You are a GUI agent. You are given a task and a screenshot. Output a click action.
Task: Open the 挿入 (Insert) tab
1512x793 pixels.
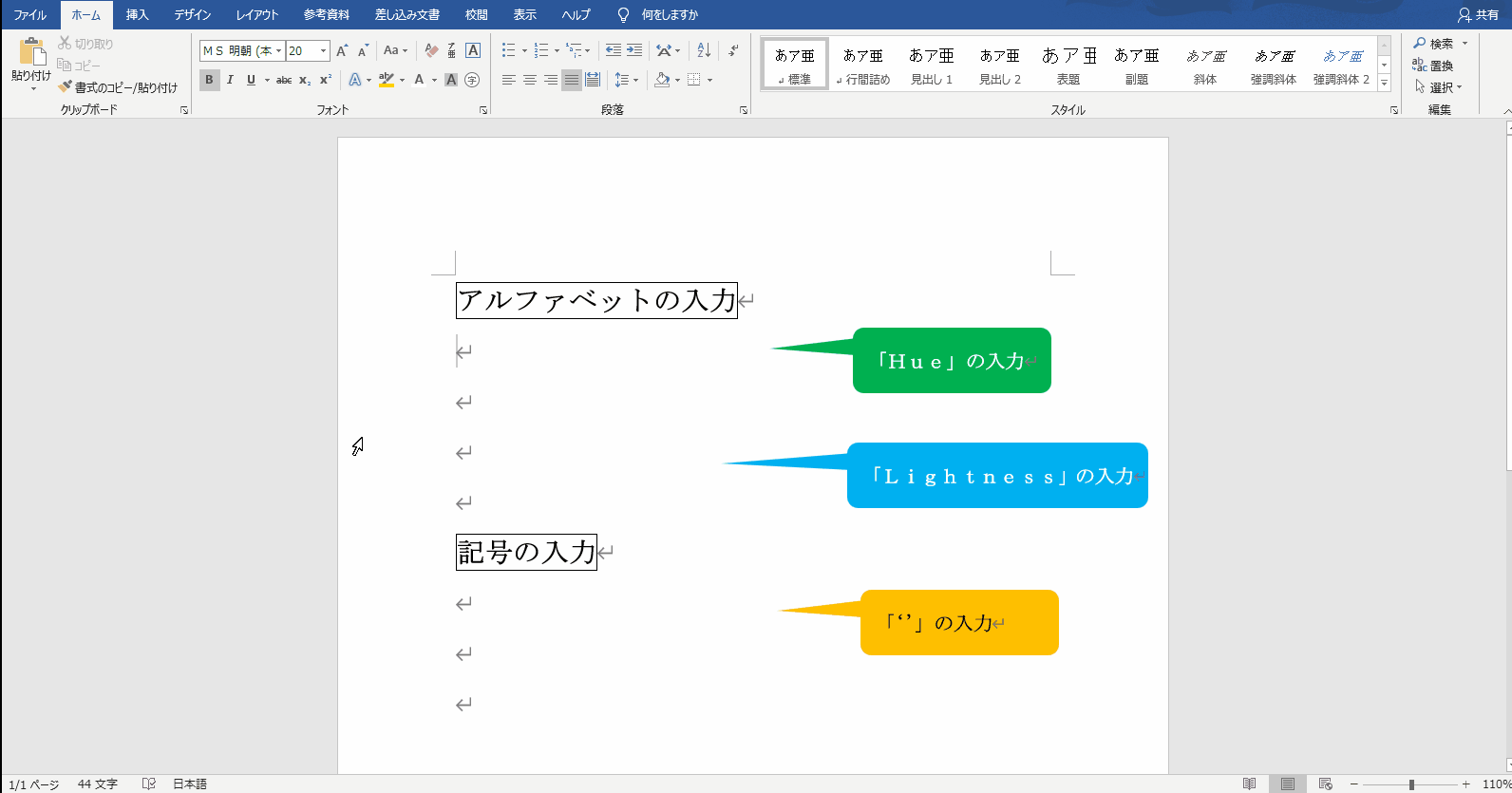click(x=138, y=15)
